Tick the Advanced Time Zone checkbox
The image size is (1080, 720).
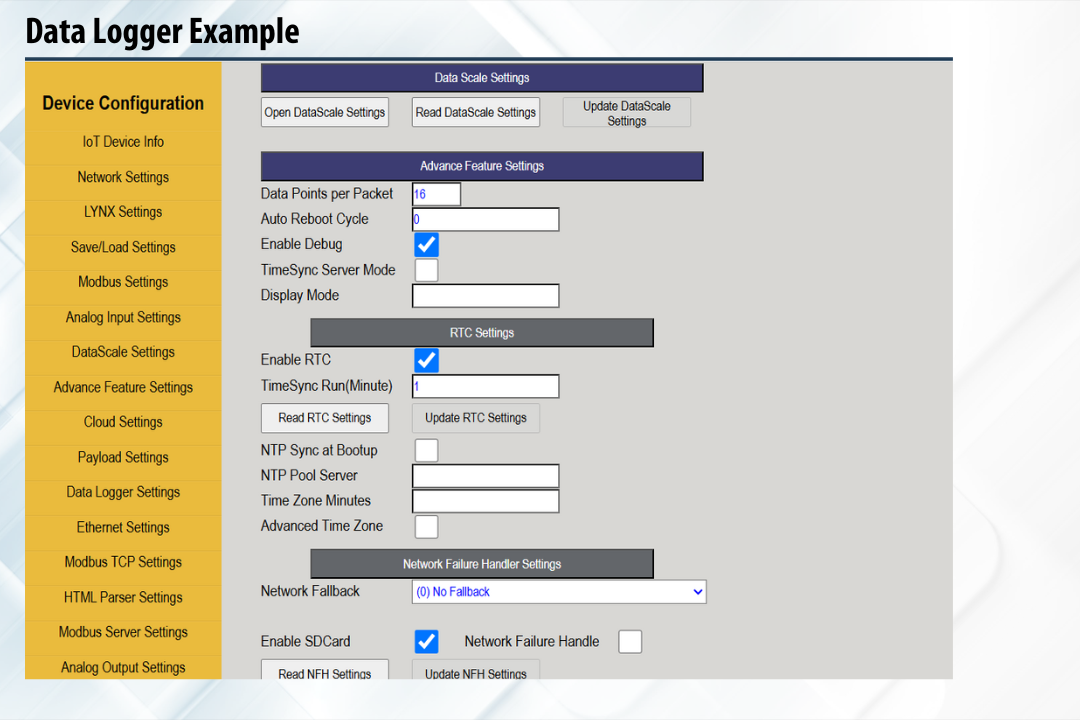click(x=426, y=526)
